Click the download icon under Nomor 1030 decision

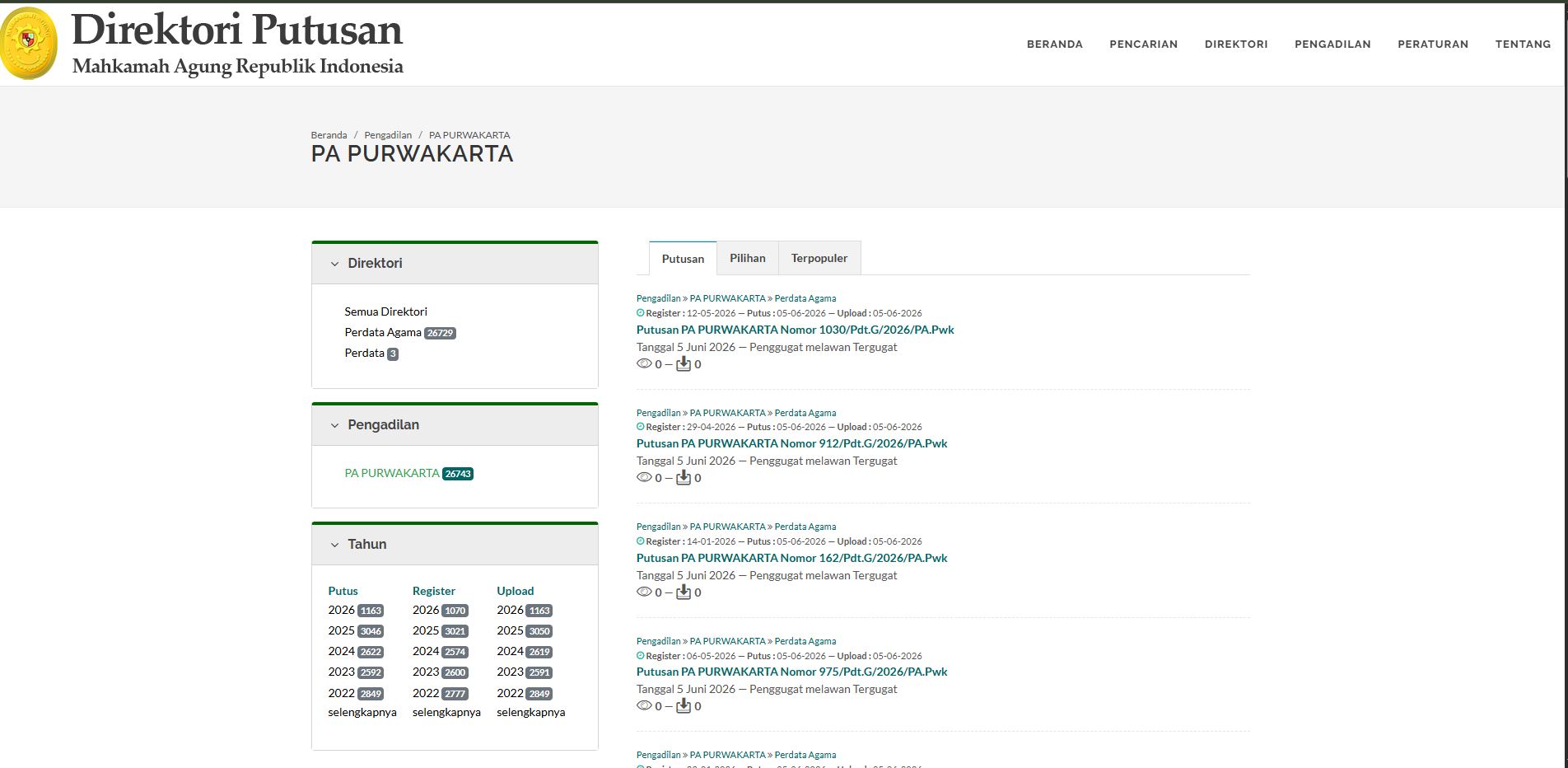(684, 363)
